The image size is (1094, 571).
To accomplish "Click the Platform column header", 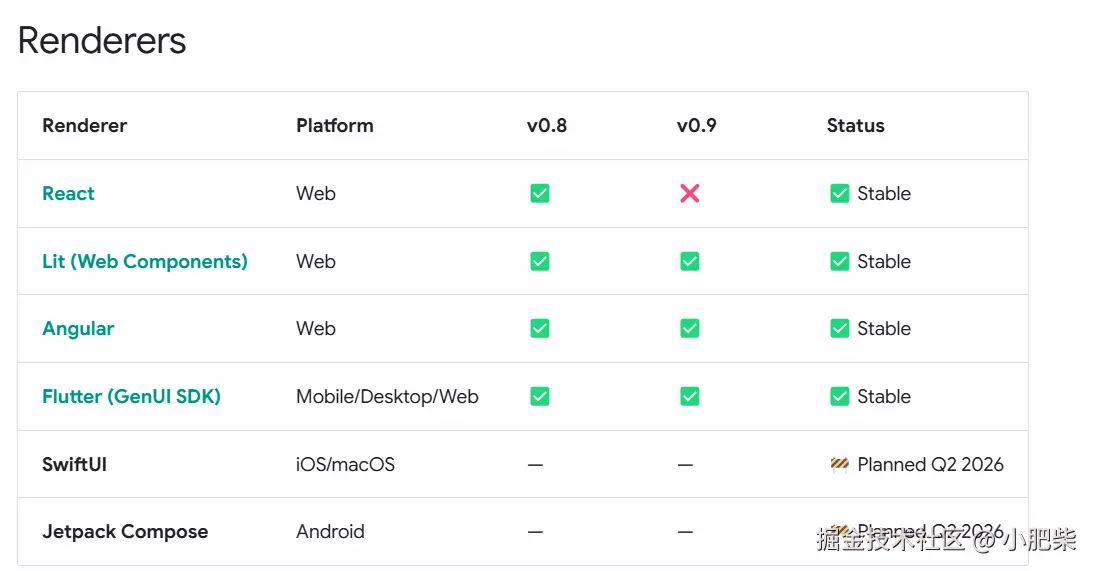I will (334, 126).
